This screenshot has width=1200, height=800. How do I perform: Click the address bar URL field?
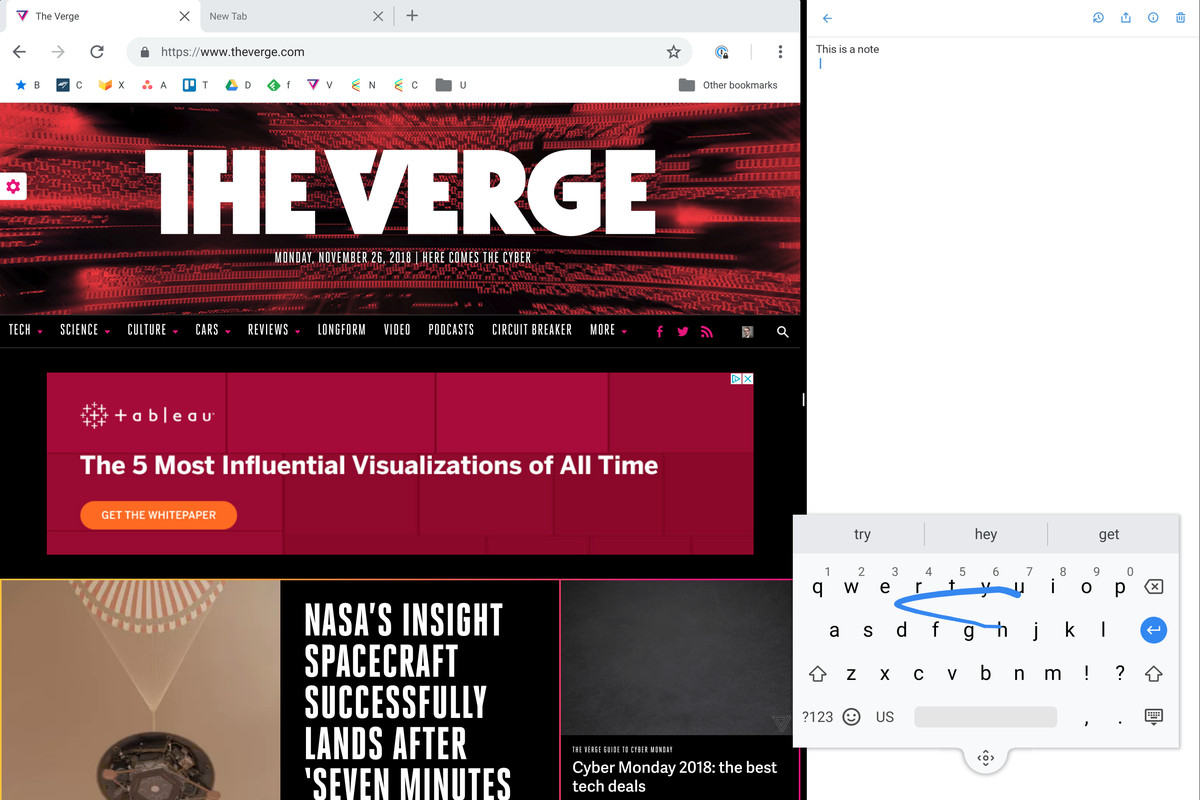point(400,52)
